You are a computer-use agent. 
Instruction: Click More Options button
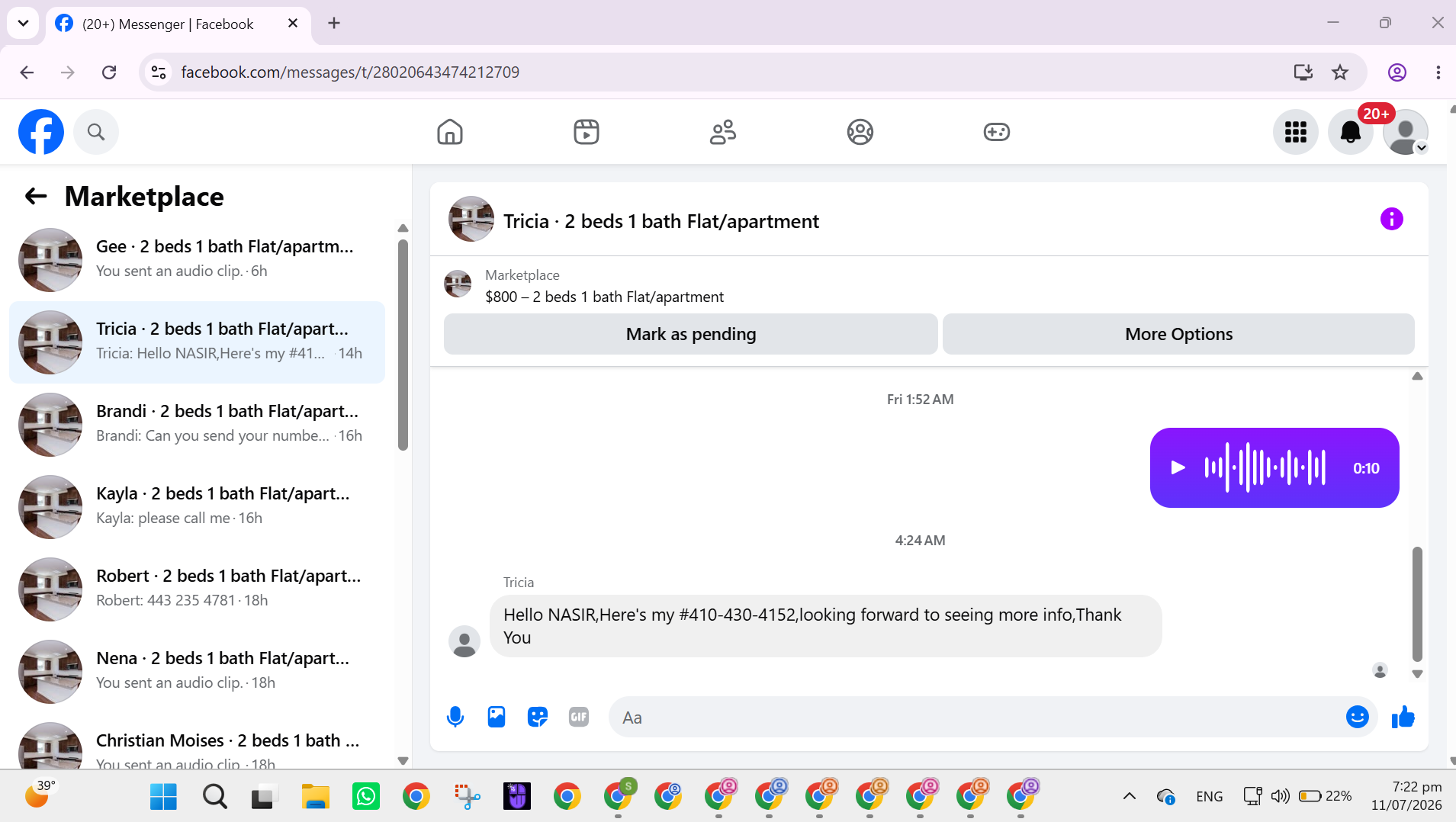[1178, 334]
